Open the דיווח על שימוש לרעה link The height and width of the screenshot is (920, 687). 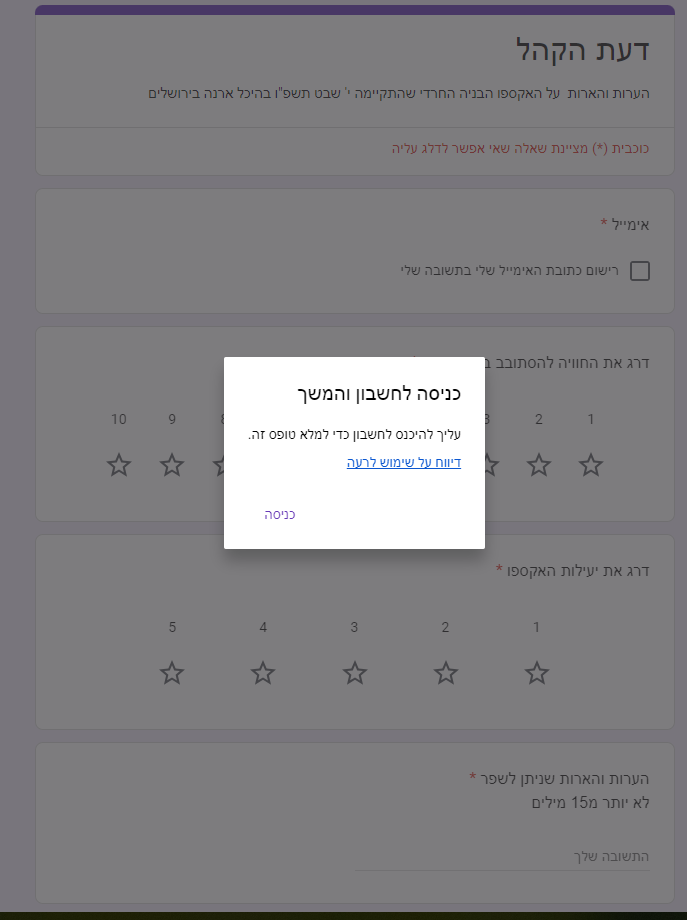point(404,462)
